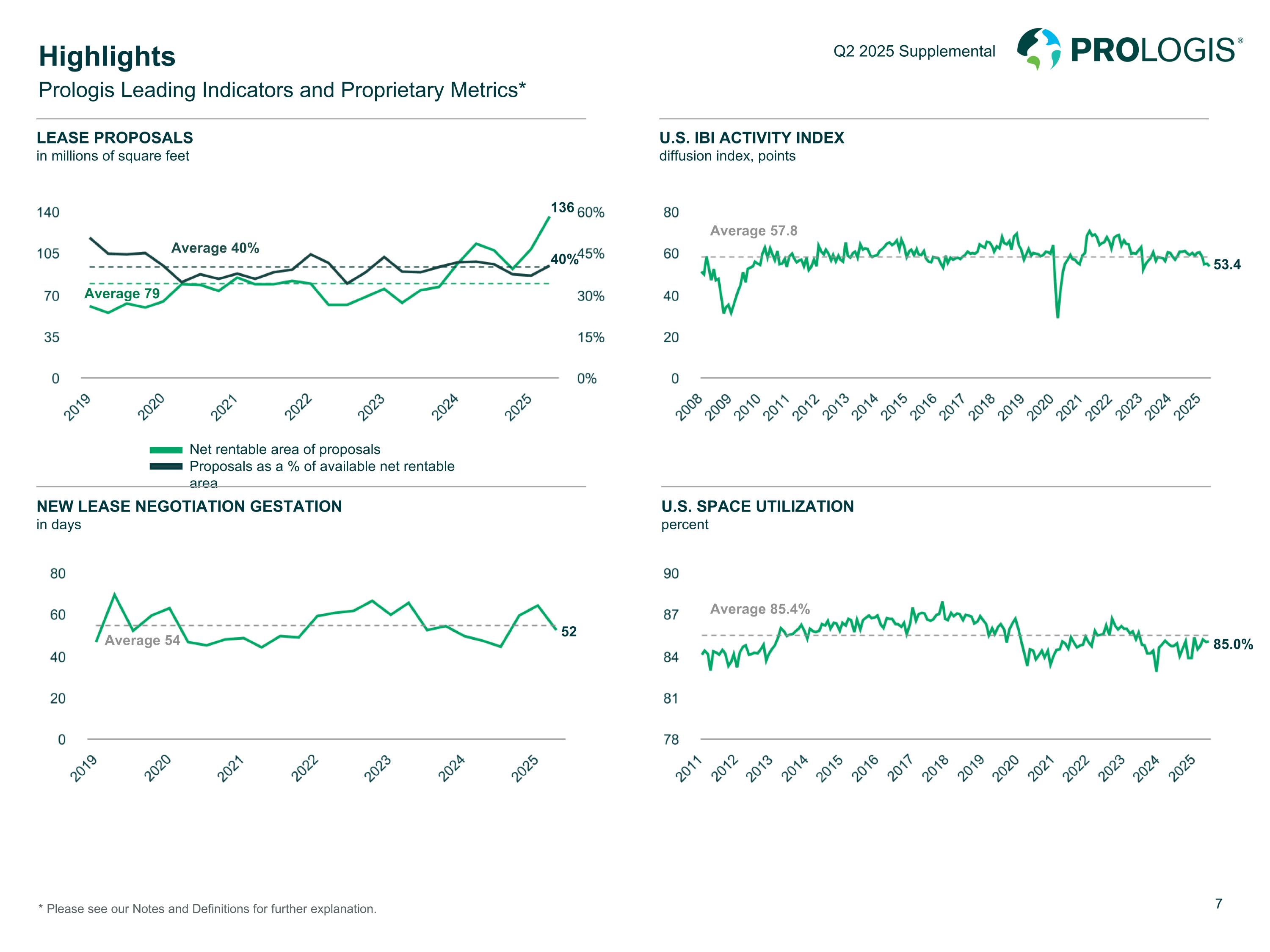Click the Prologis globe logo icon
This screenshot has width=1270, height=952.
tap(1039, 50)
